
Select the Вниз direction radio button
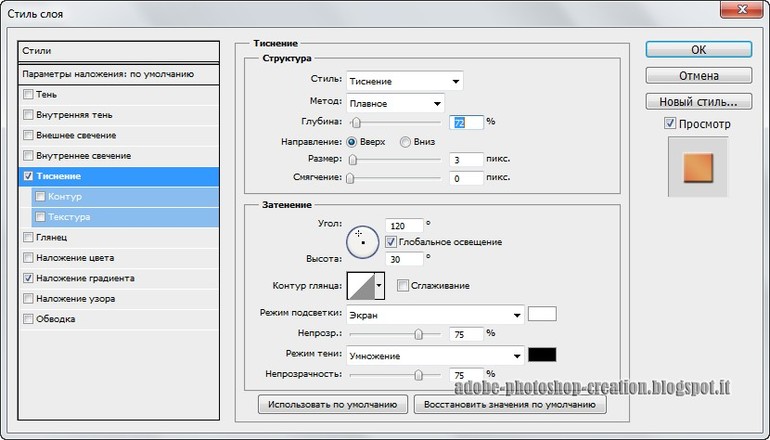click(406, 142)
